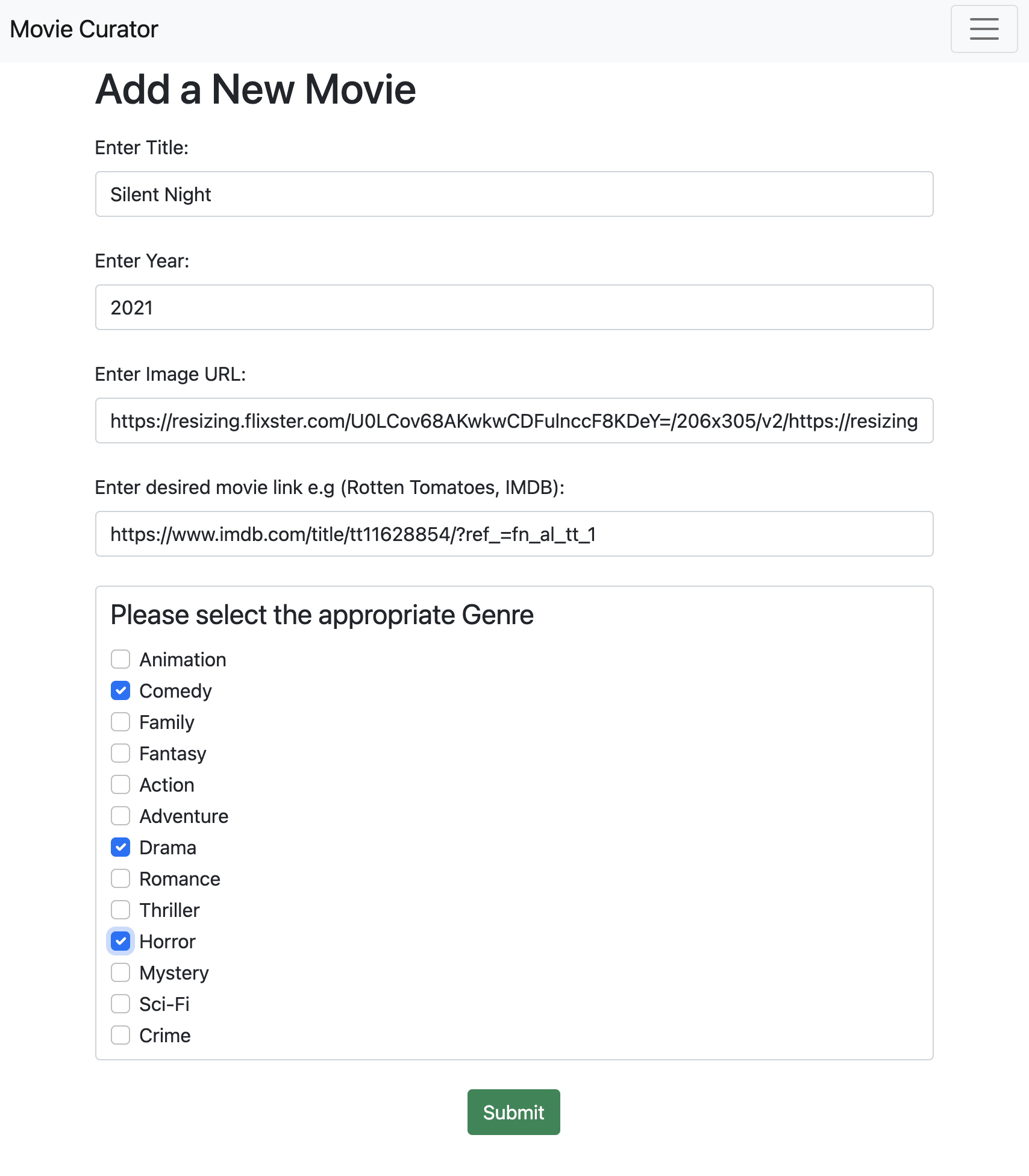Select the Action genre
1029x1176 pixels.
120,784
